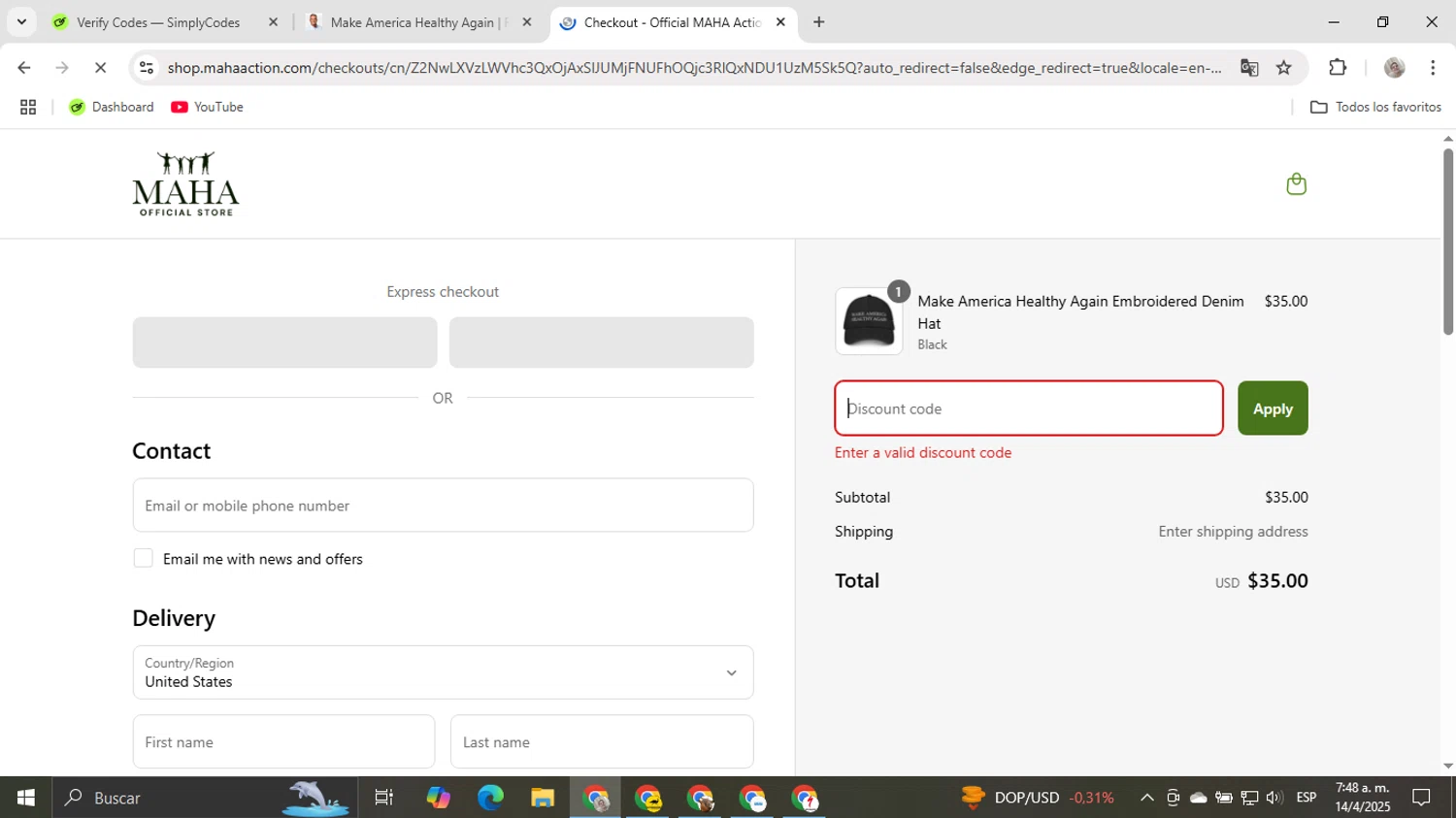Click the Buscar taskbar search box
The image size is (1456, 818).
tap(204, 798)
